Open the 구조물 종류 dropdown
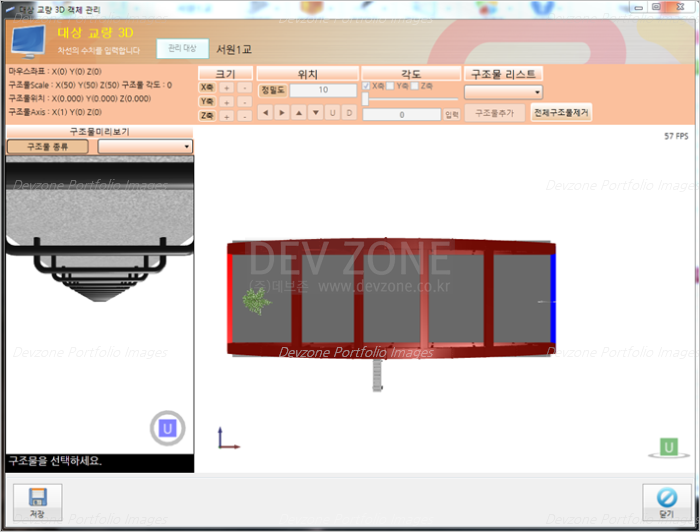 [145, 146]
